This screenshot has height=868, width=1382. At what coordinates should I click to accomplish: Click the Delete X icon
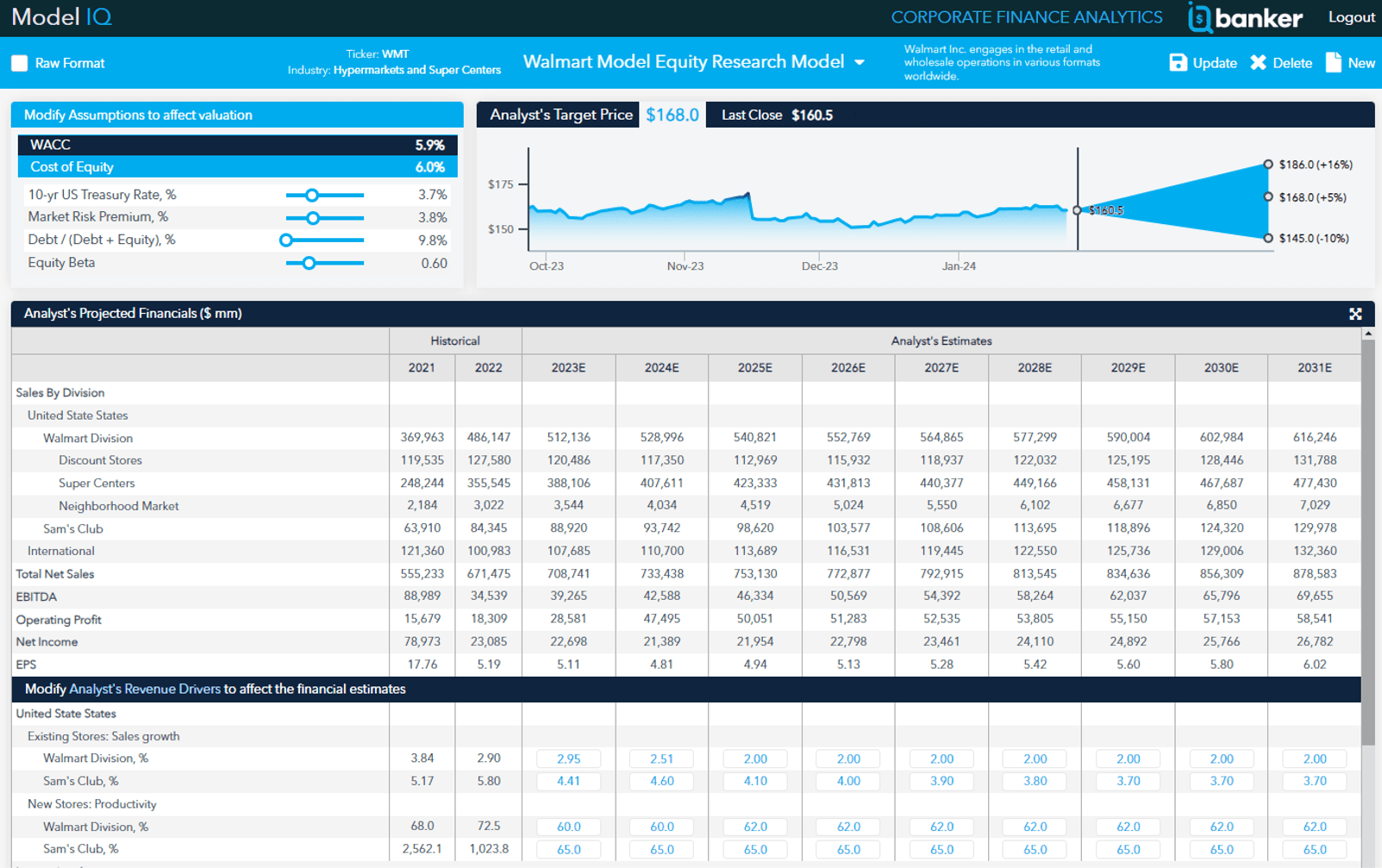pos(1258,62)
